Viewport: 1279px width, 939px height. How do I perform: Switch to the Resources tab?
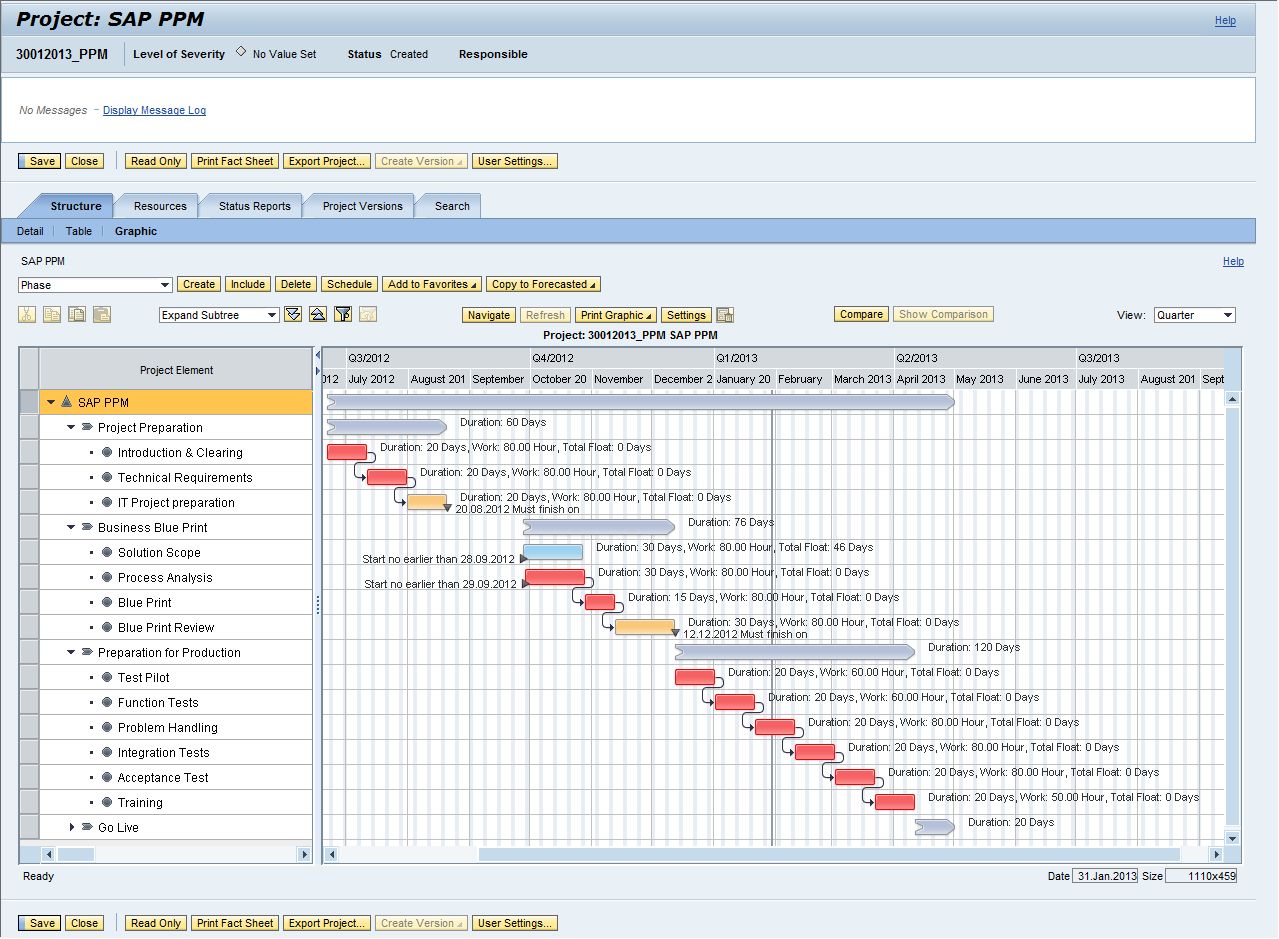(x=160, y=206)
